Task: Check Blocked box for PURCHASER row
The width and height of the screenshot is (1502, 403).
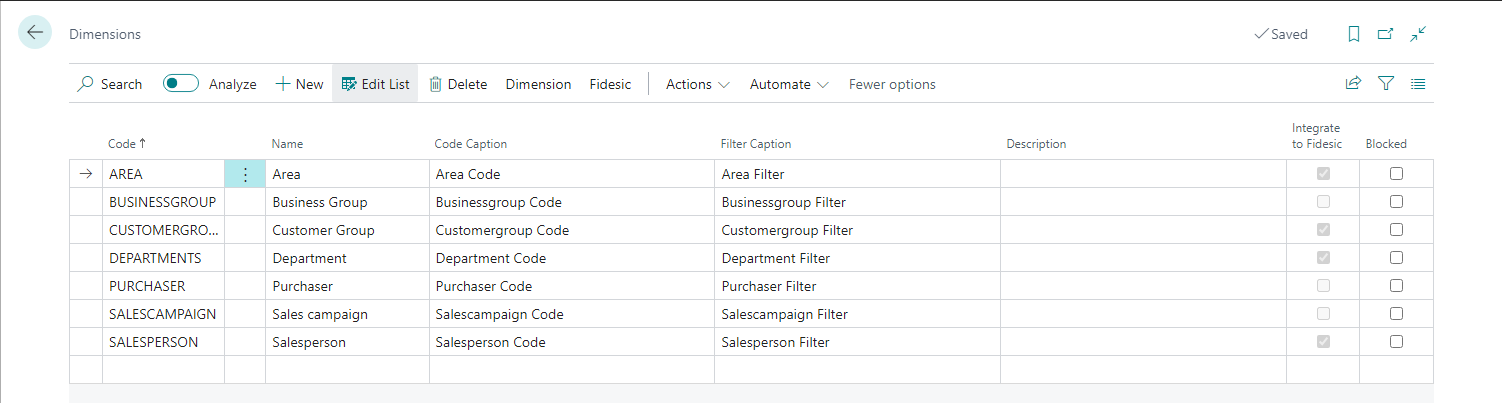Action: click(x=1396, y=286)
